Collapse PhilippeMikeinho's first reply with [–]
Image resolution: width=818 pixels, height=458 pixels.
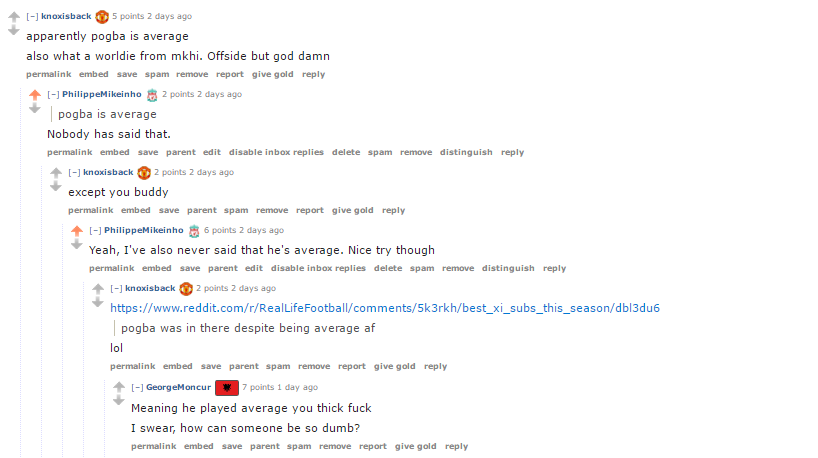pyautogui.click(x=53, y=94)
